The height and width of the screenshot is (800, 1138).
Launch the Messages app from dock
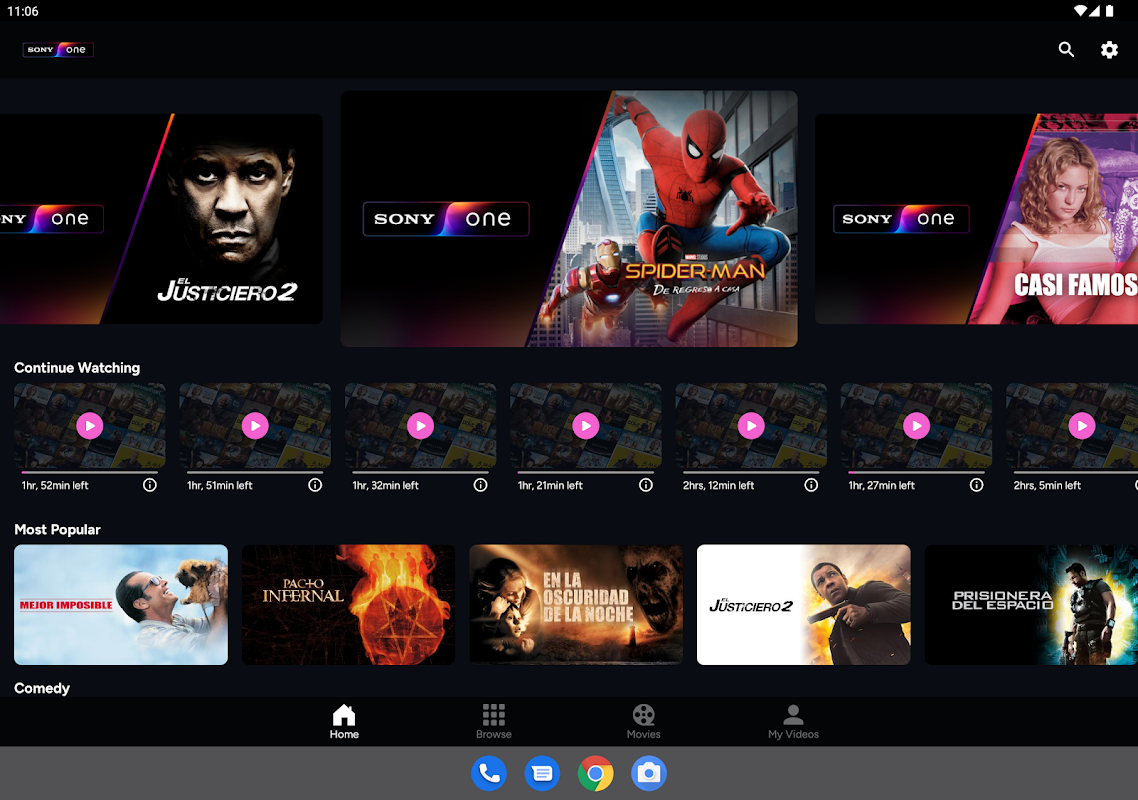click(542, 774)
